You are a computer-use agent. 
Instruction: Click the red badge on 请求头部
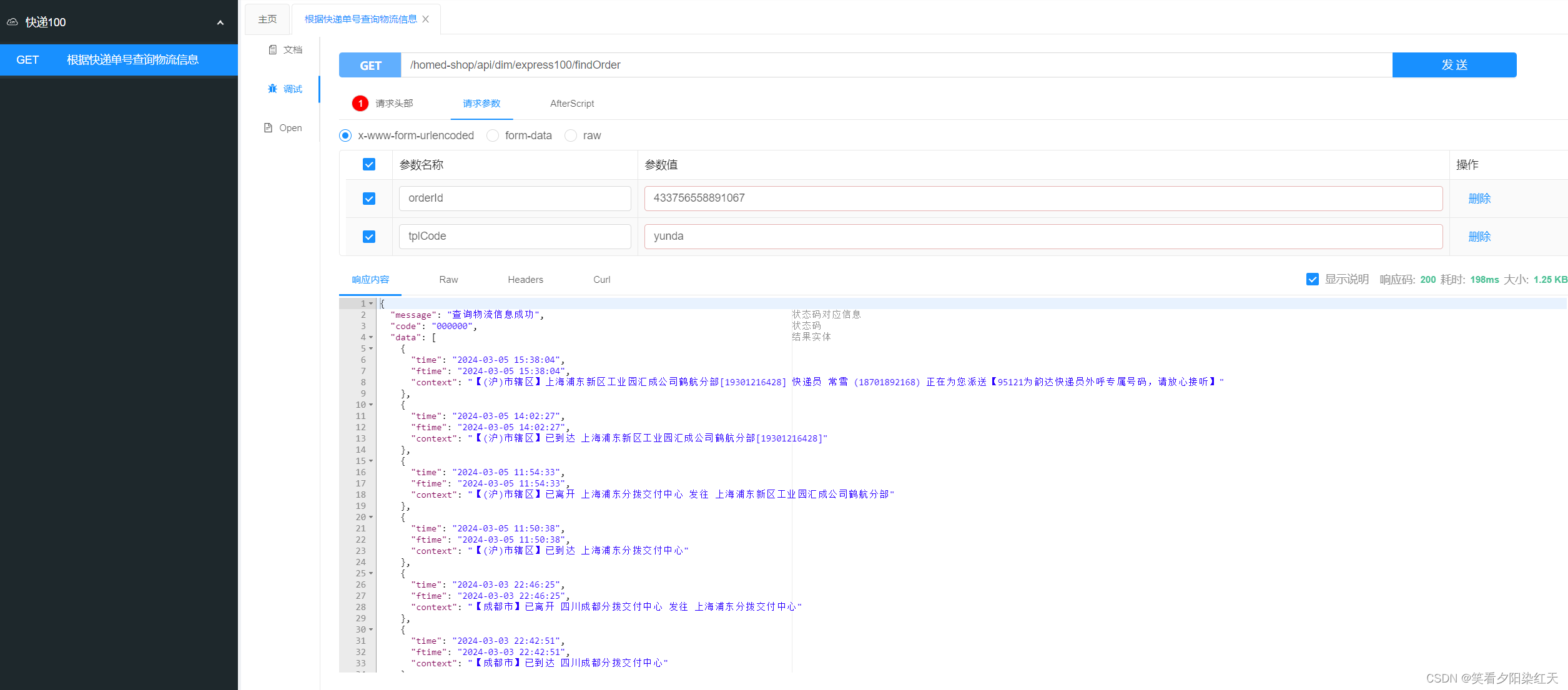click(360, 104)
